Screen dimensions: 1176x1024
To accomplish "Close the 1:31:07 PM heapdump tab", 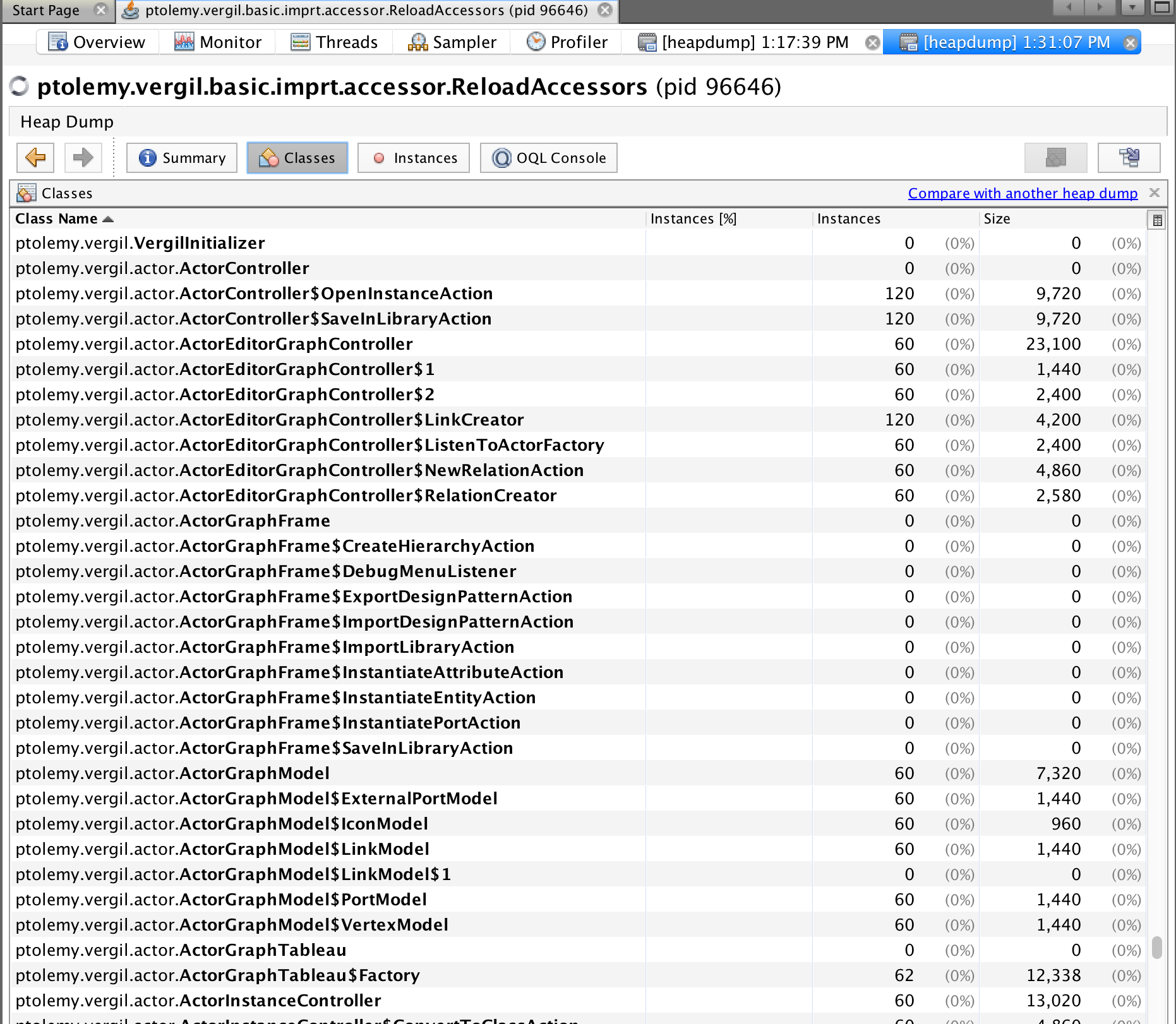I will pos(1131,42).
